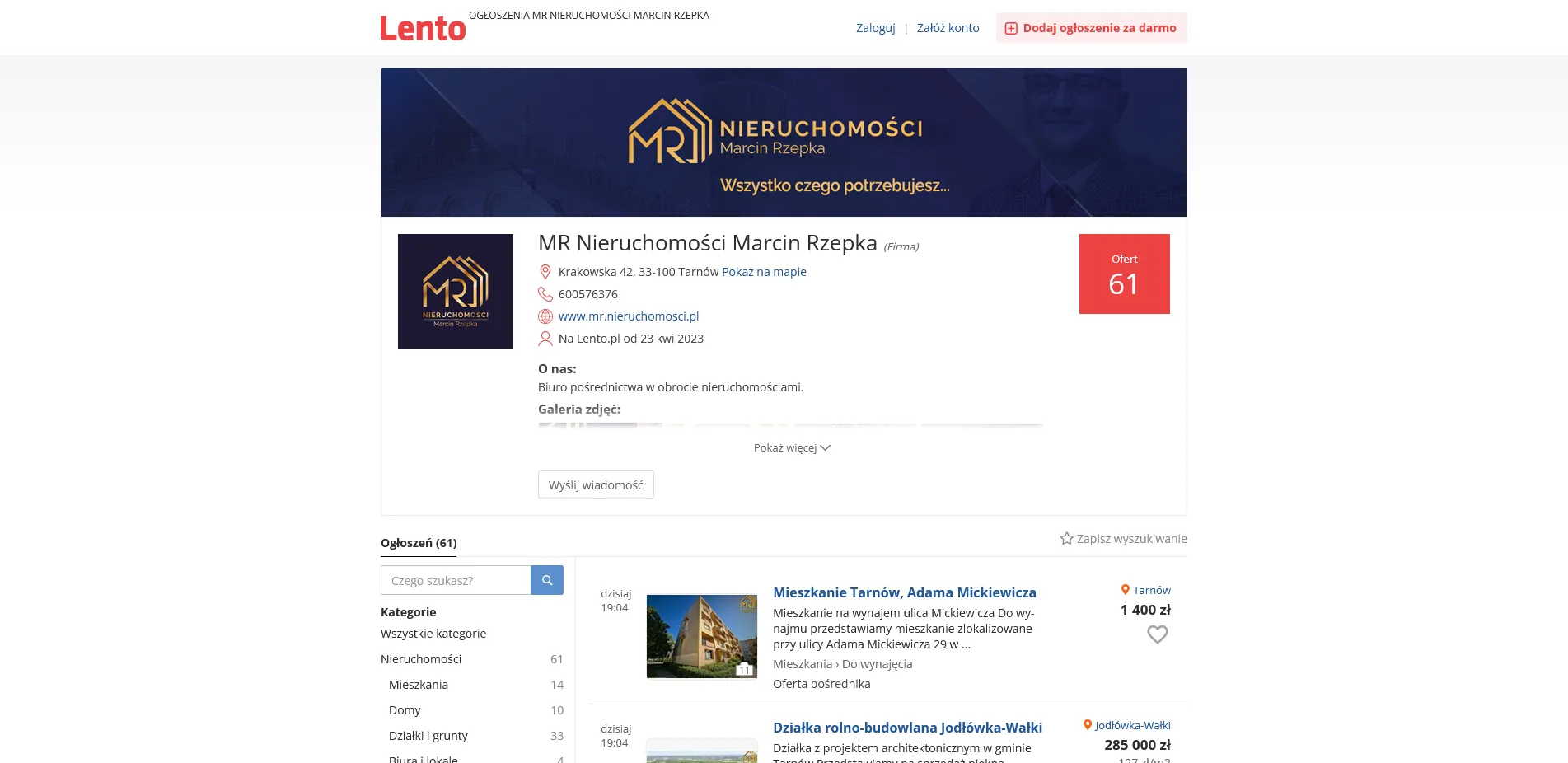This screenshot has width=1568, height=763.
Task: Click the phone number 600576376
Action: pos(588,294)
